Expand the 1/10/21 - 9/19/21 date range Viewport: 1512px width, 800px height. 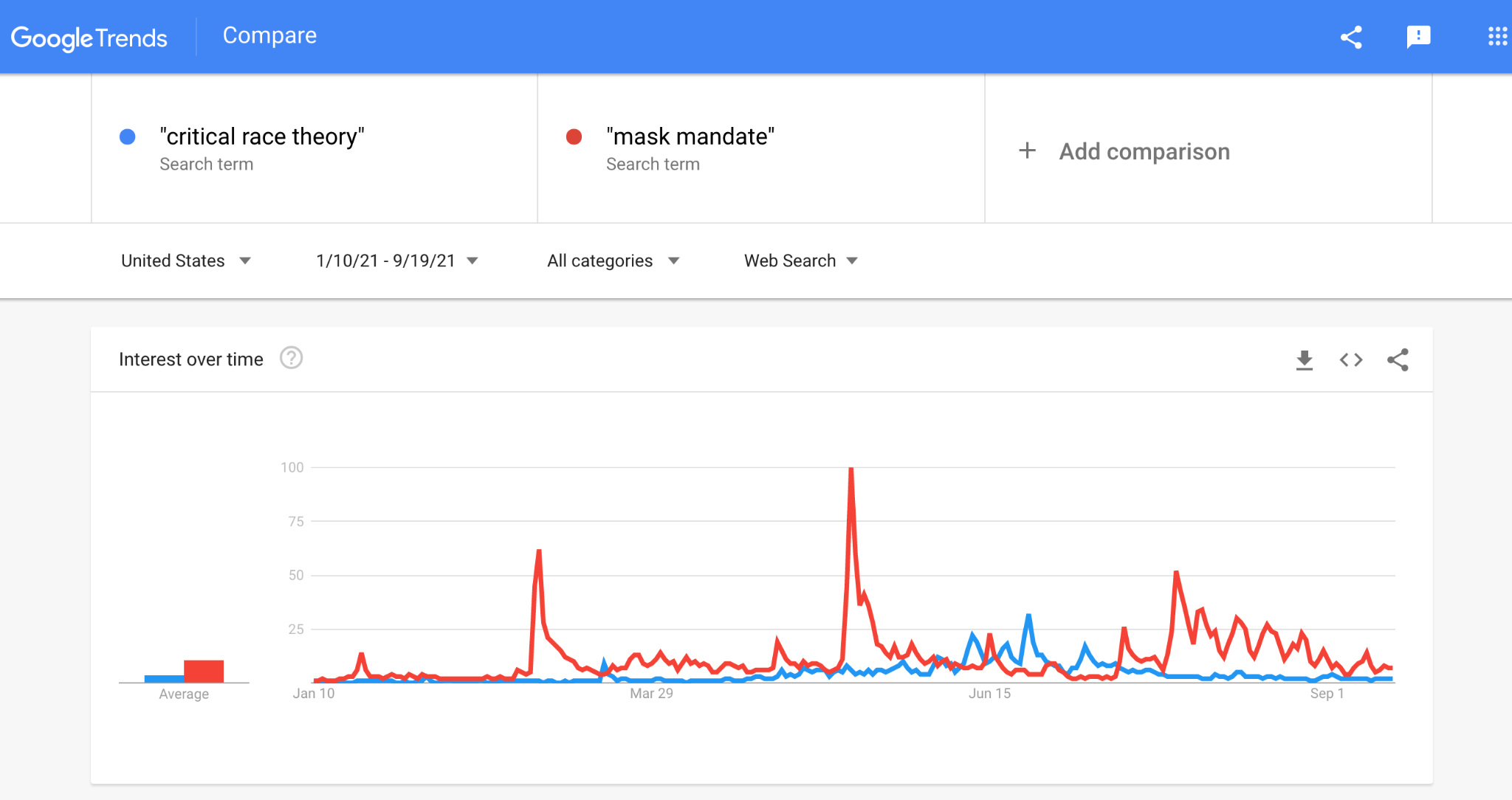[x=396, y=261]
